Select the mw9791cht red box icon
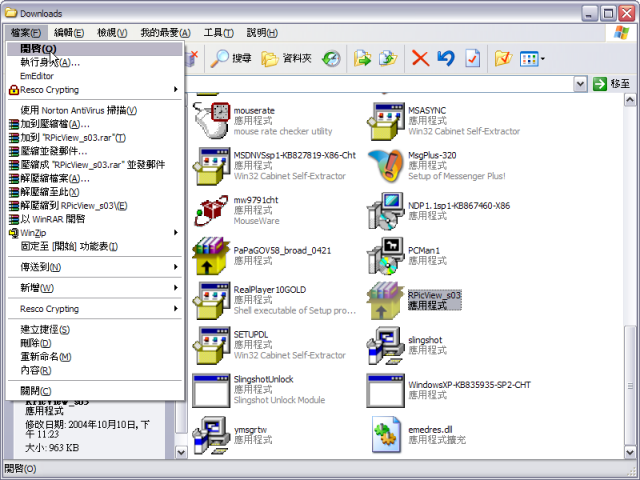640x480 pixels. (211, 211)
